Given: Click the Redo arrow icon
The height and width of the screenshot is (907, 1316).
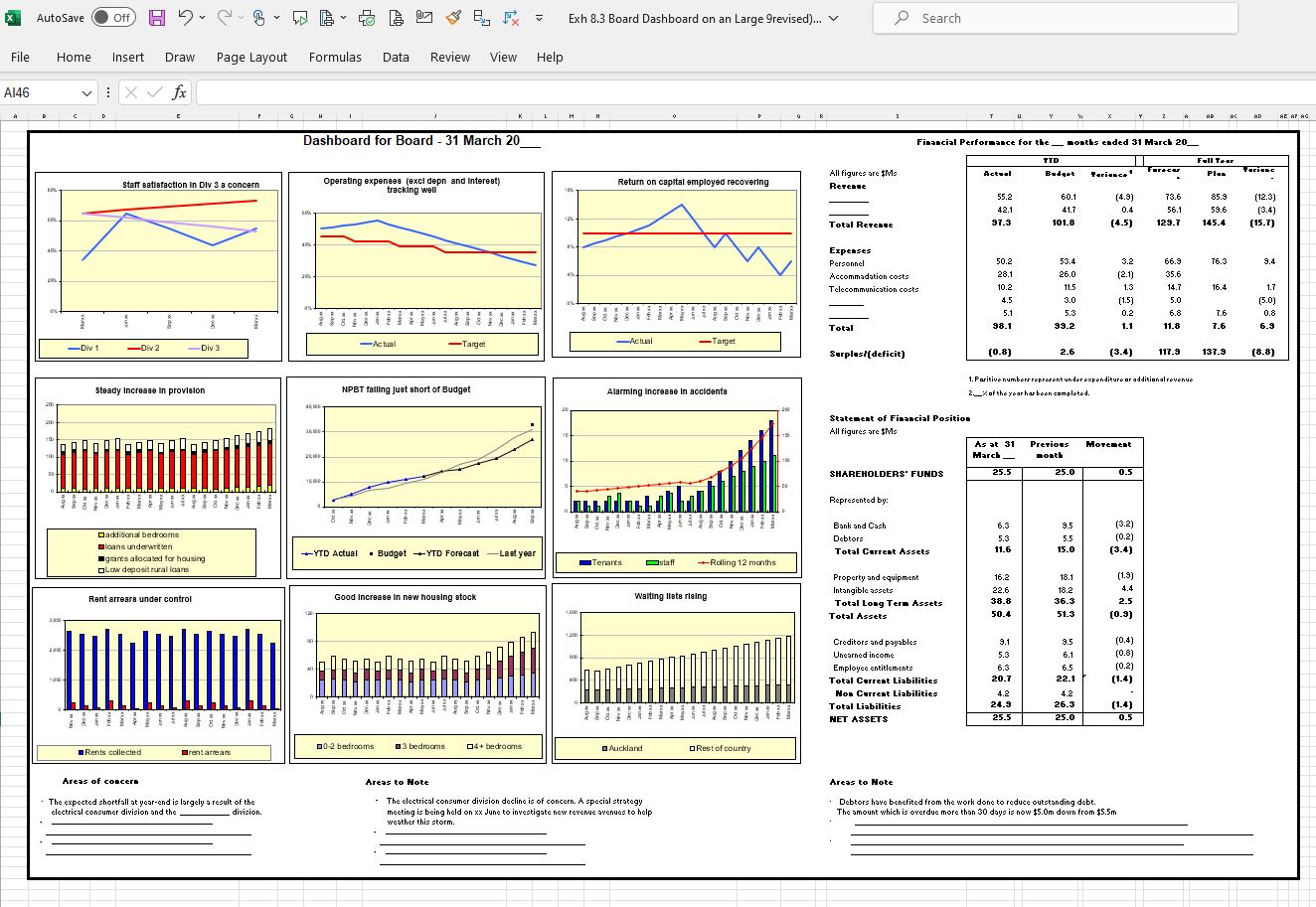Looking at the screenshot, I should click(225, 18).
